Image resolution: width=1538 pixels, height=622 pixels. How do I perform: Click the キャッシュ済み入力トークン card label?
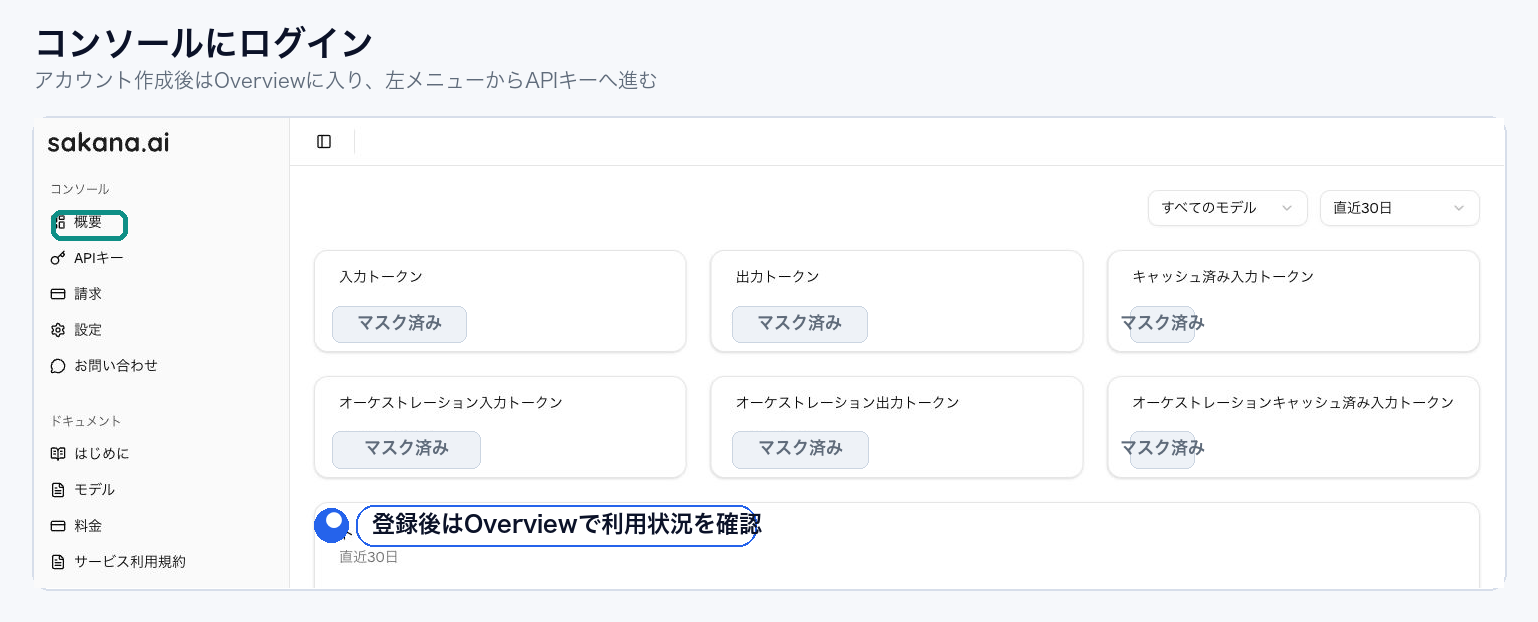1223,277
